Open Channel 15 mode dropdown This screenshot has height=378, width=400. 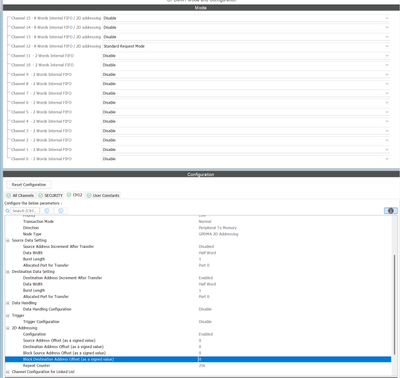click(x=246, y=18)
